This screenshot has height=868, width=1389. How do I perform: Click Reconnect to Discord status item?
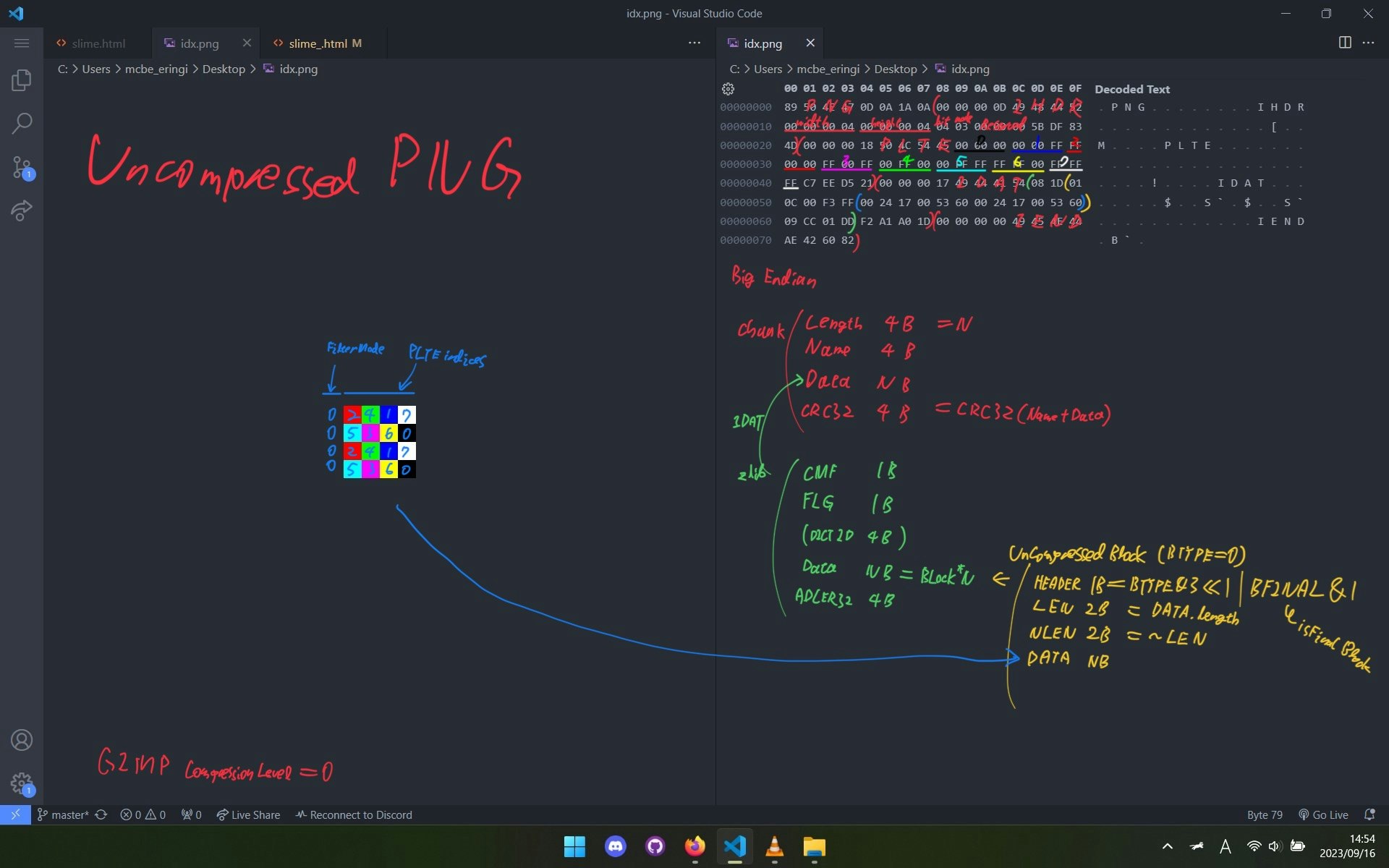[x=354, y=814]
